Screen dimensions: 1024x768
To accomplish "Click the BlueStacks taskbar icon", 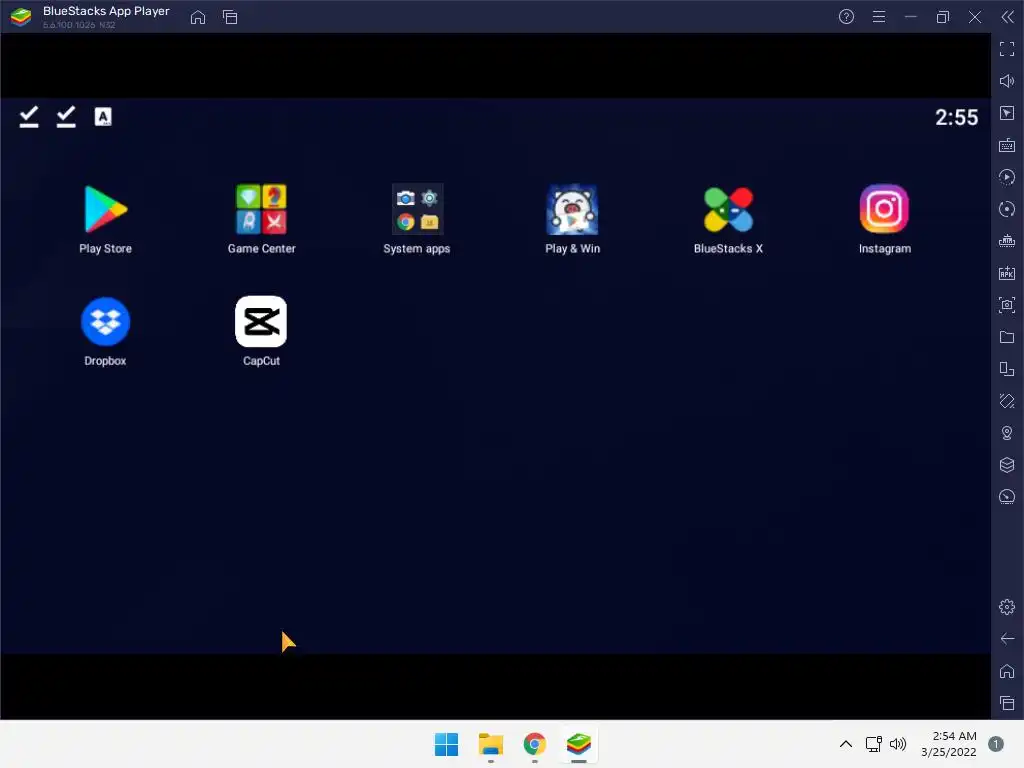I will [579, 744].
